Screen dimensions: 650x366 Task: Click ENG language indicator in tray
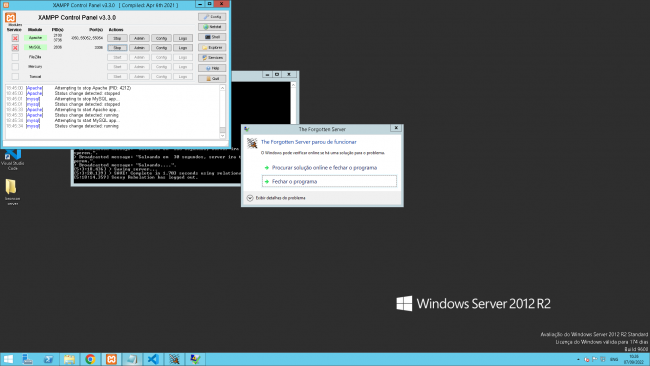(x=614, y=359)
